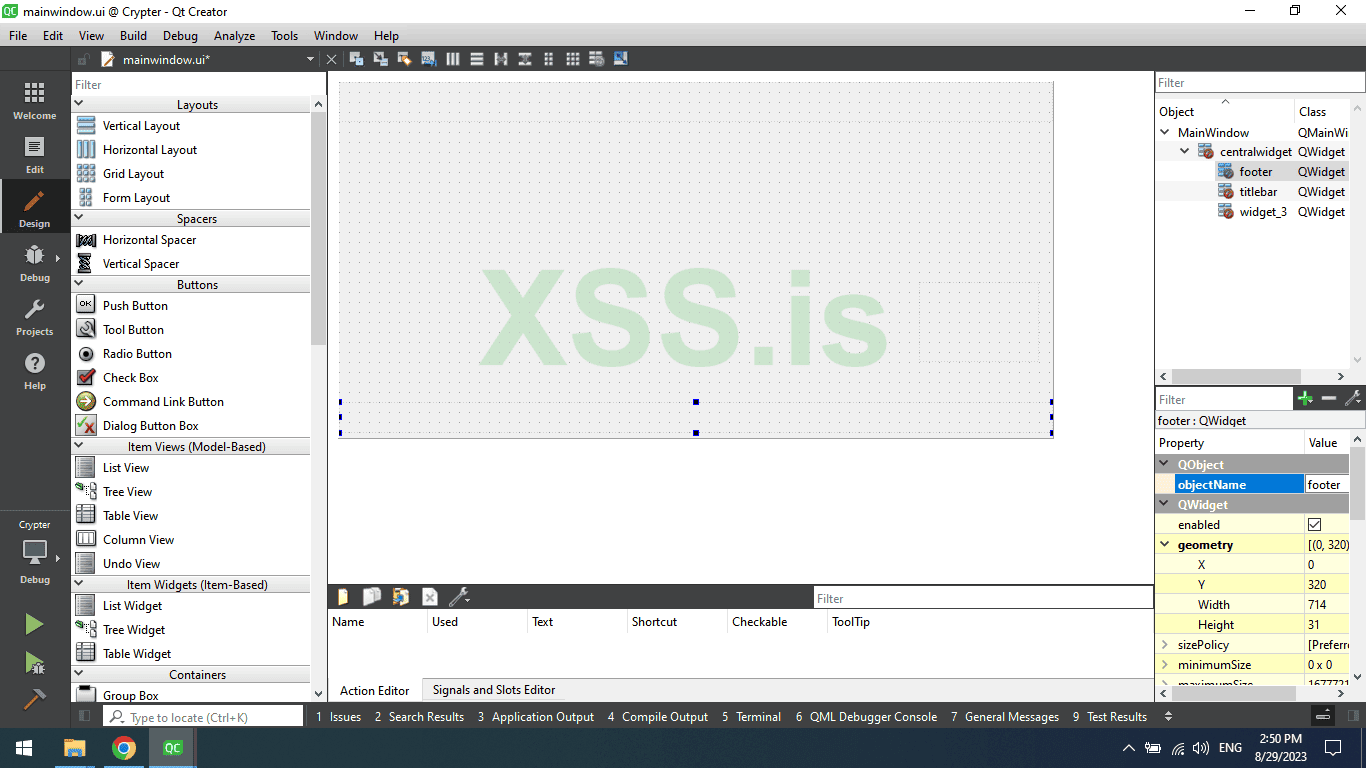Switch to the Signals and Slots Editor tab
The height and width of the screenshot is (768, 1366).
tap(493, 690)
